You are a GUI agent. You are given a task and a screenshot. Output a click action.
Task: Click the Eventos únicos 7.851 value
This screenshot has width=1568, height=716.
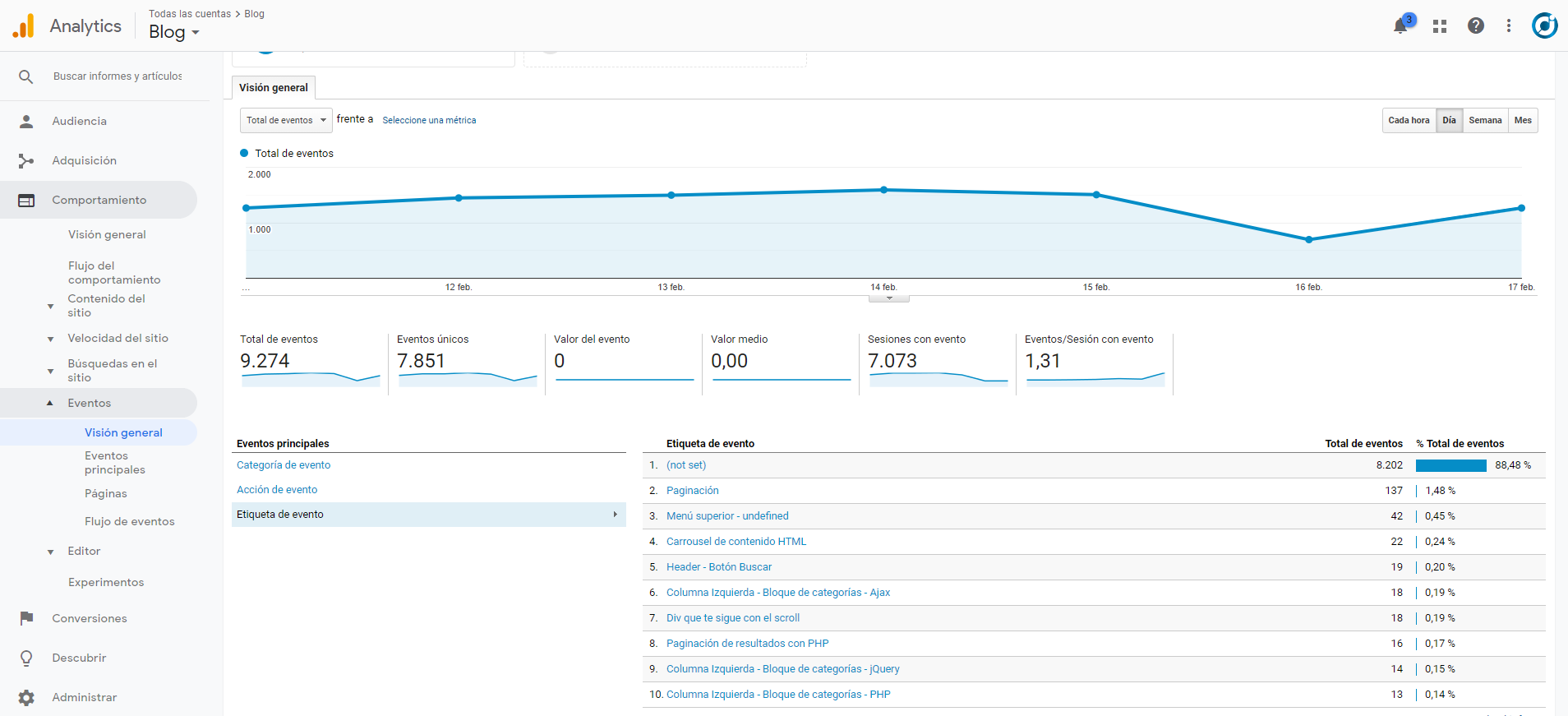click(421, 361)
